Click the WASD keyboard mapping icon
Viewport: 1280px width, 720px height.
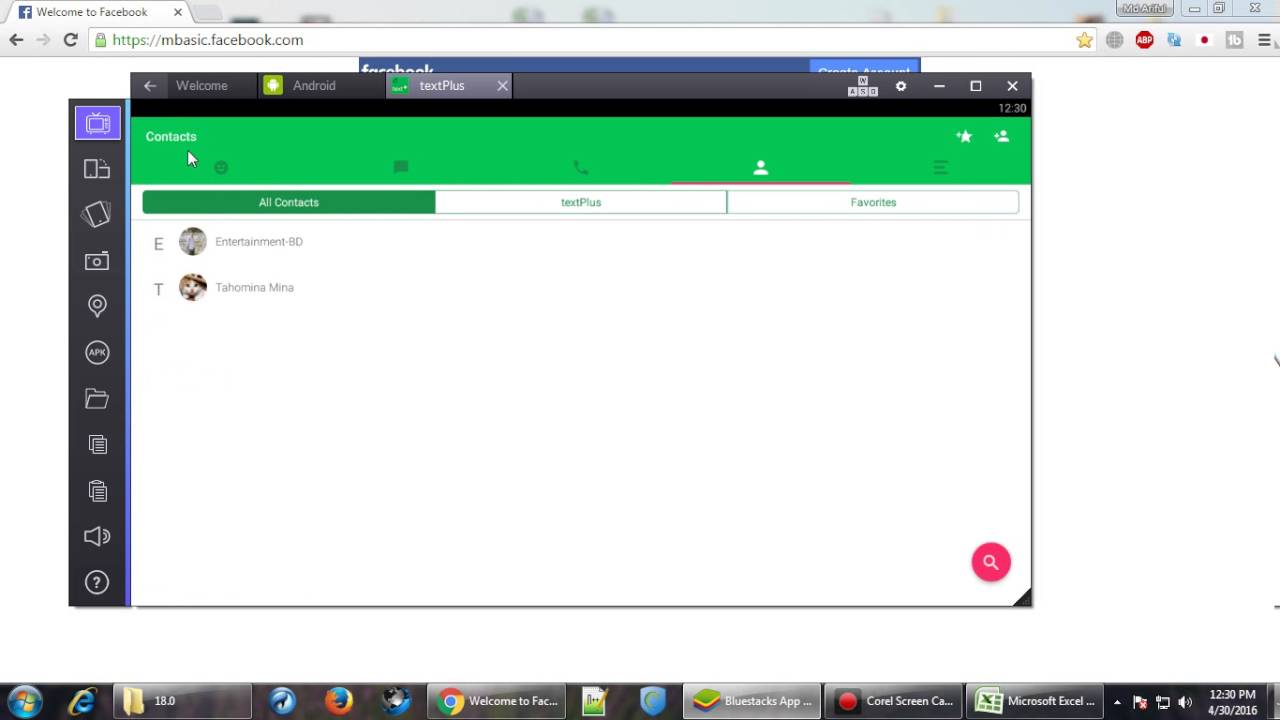click(863, 86)
